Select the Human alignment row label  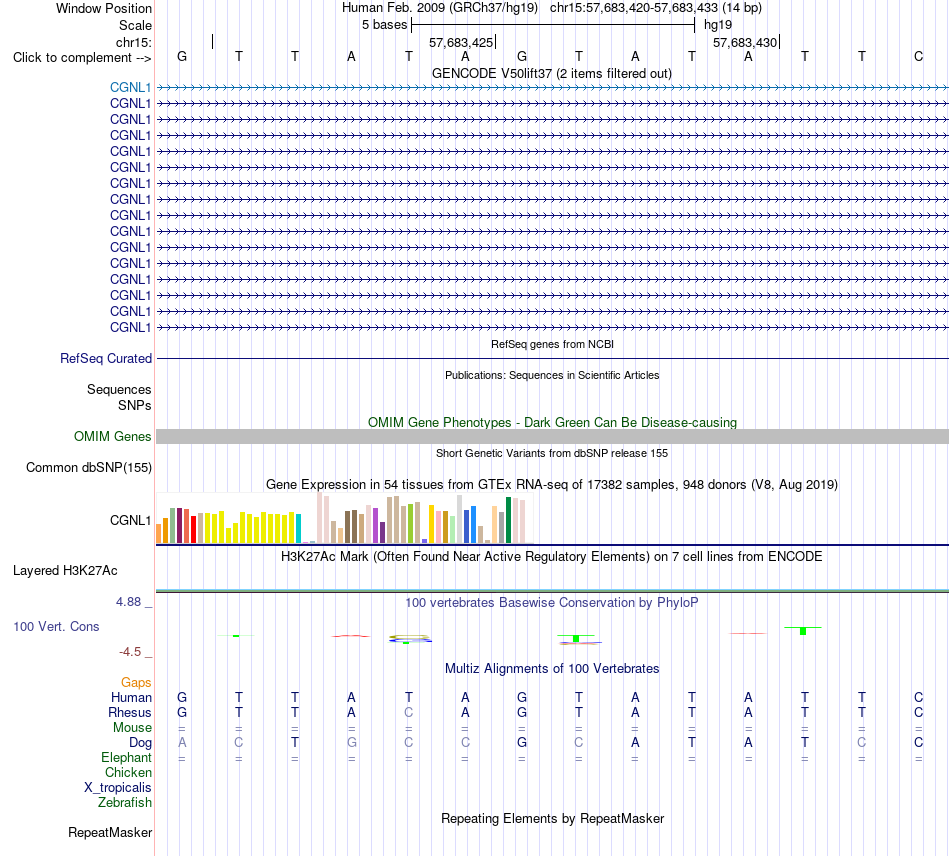131,697
